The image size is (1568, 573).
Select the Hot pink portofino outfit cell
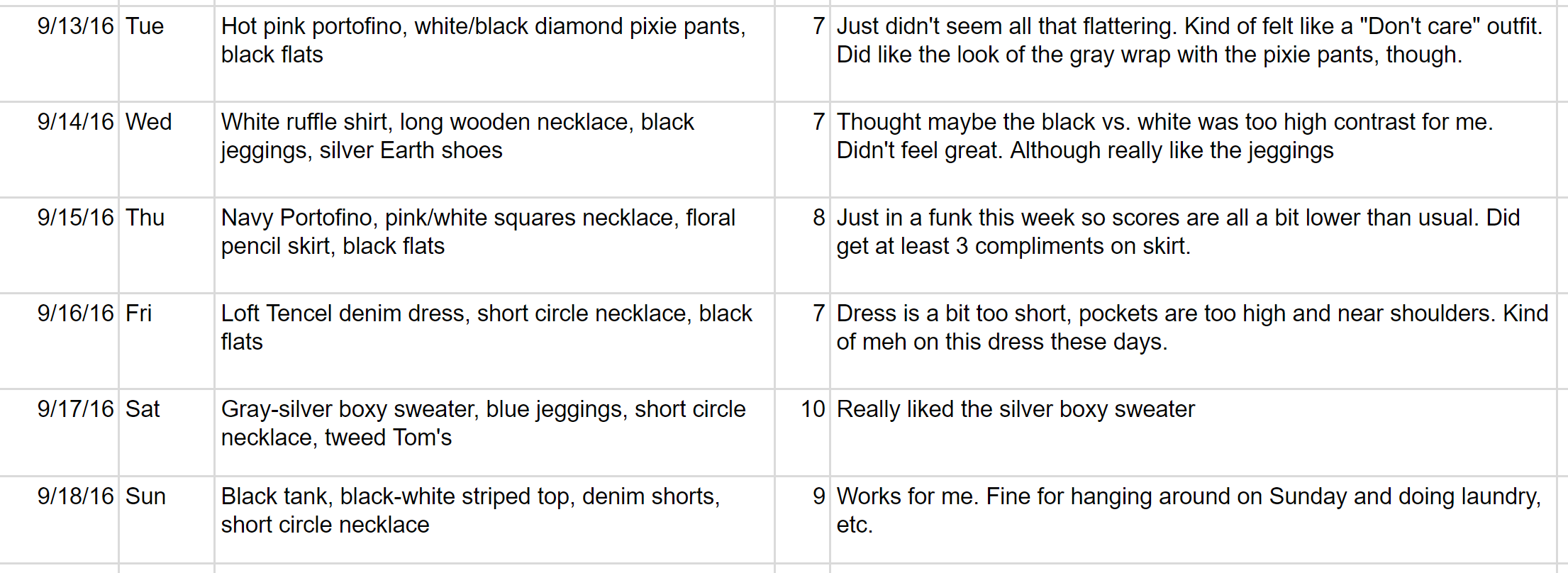(x=494, y=54)
